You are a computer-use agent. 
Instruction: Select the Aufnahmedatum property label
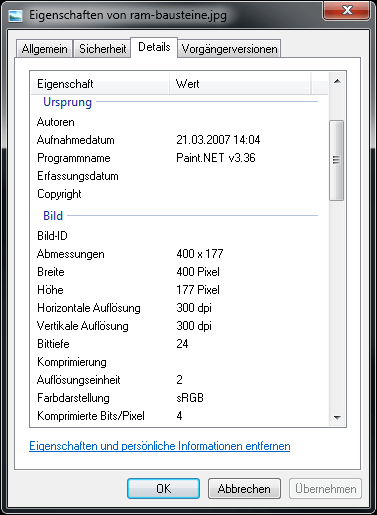coord(76,140)
